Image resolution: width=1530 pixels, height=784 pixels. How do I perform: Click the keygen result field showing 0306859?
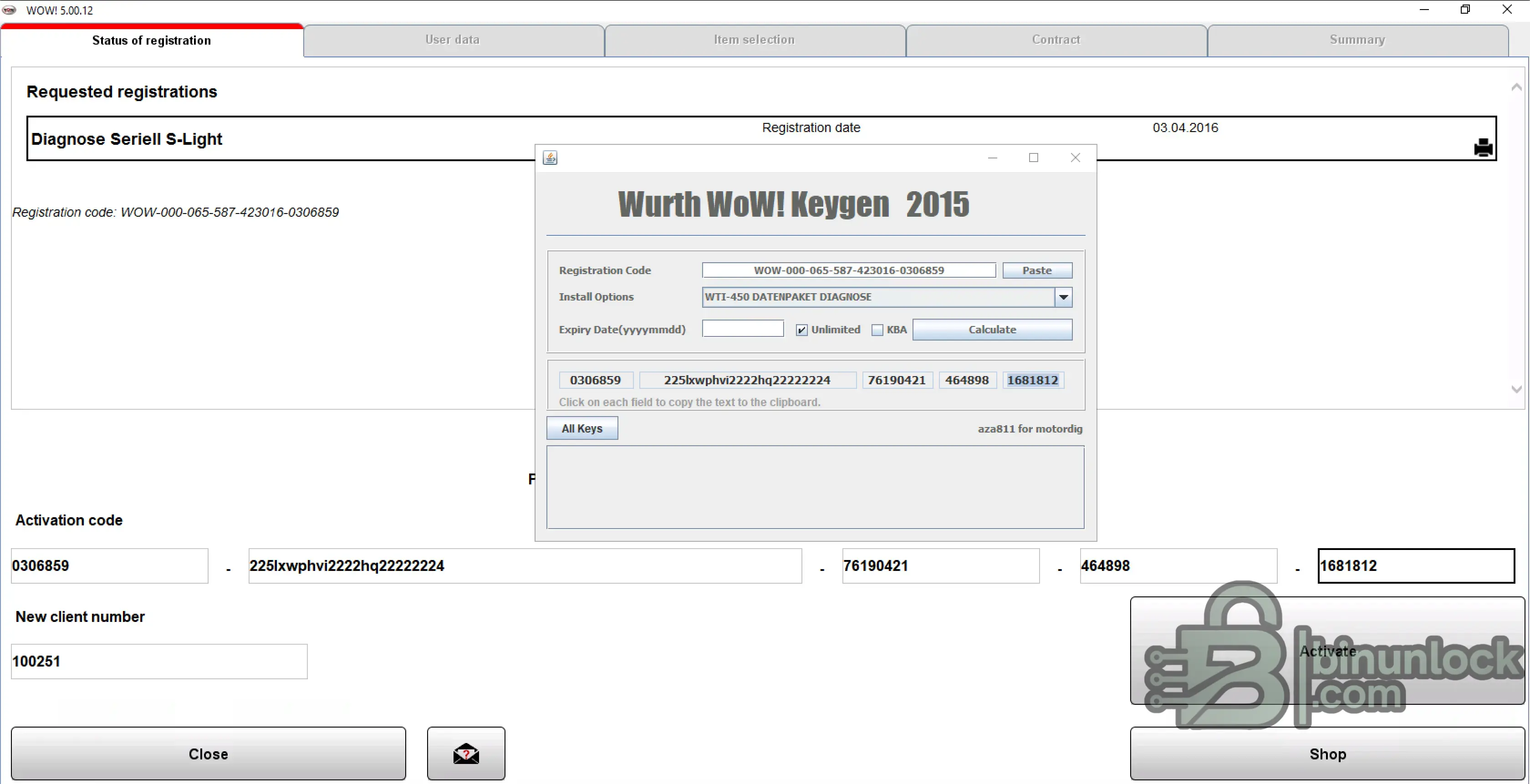pos(596,380)
